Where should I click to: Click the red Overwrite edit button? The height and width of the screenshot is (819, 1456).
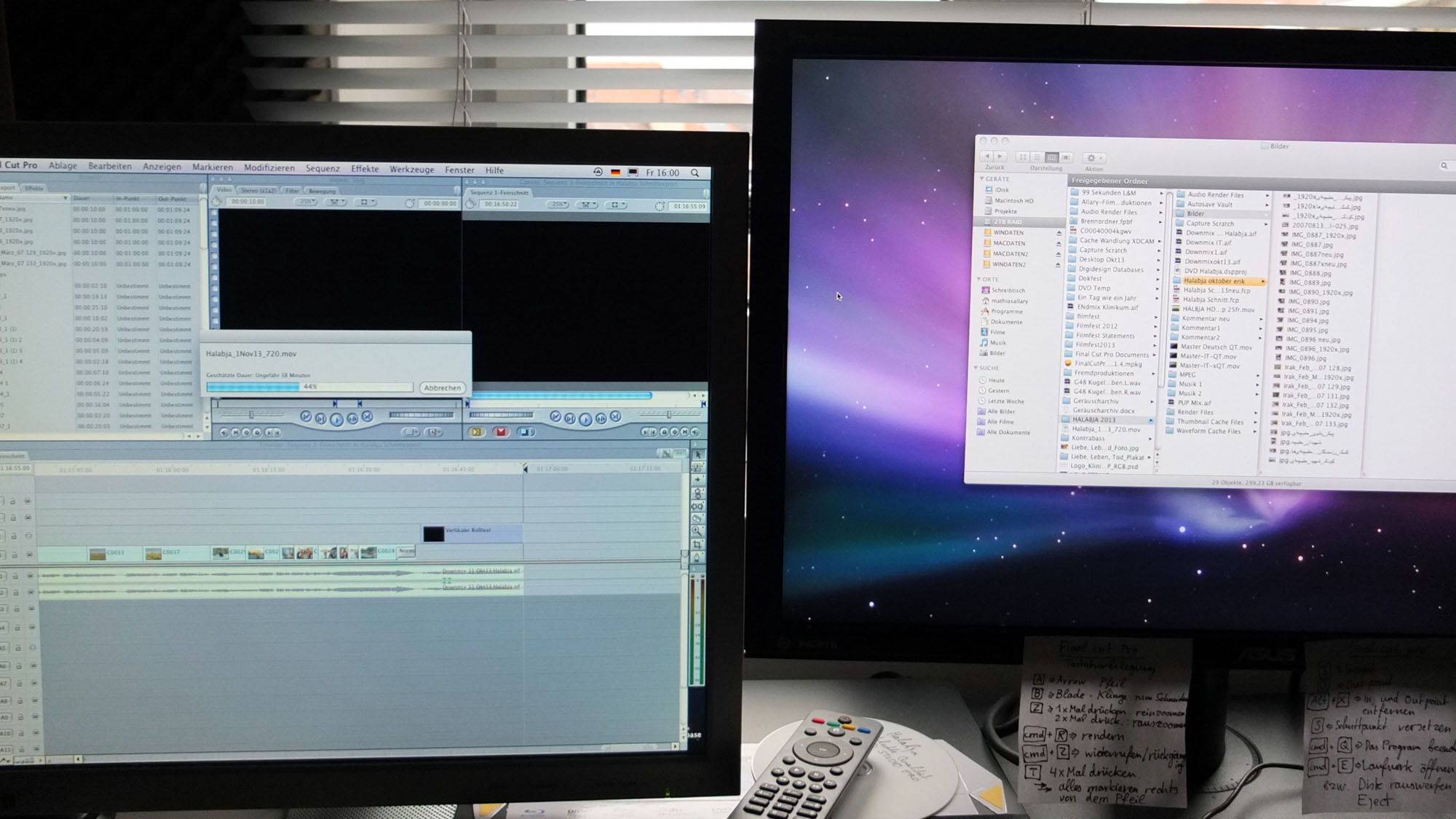click(x=501, y=432)
